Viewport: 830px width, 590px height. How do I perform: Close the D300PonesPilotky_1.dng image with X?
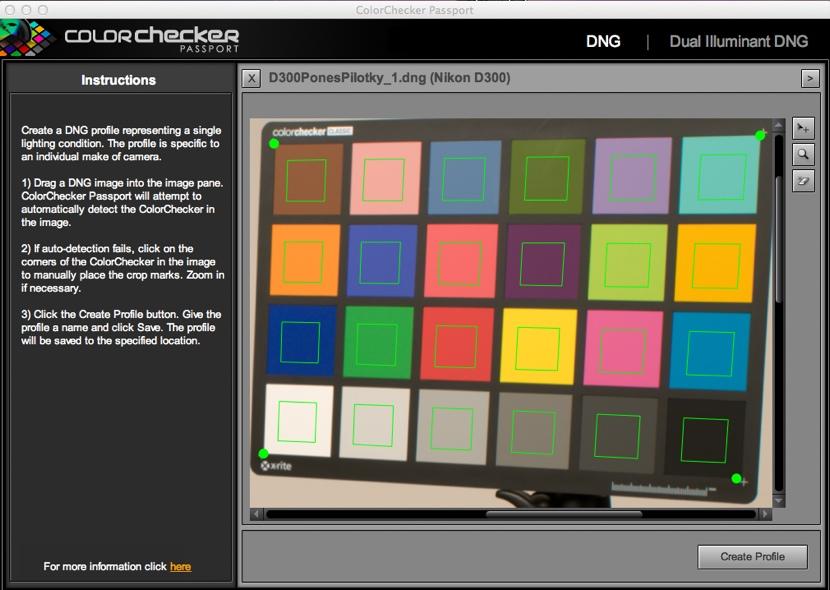click(251, 79)
